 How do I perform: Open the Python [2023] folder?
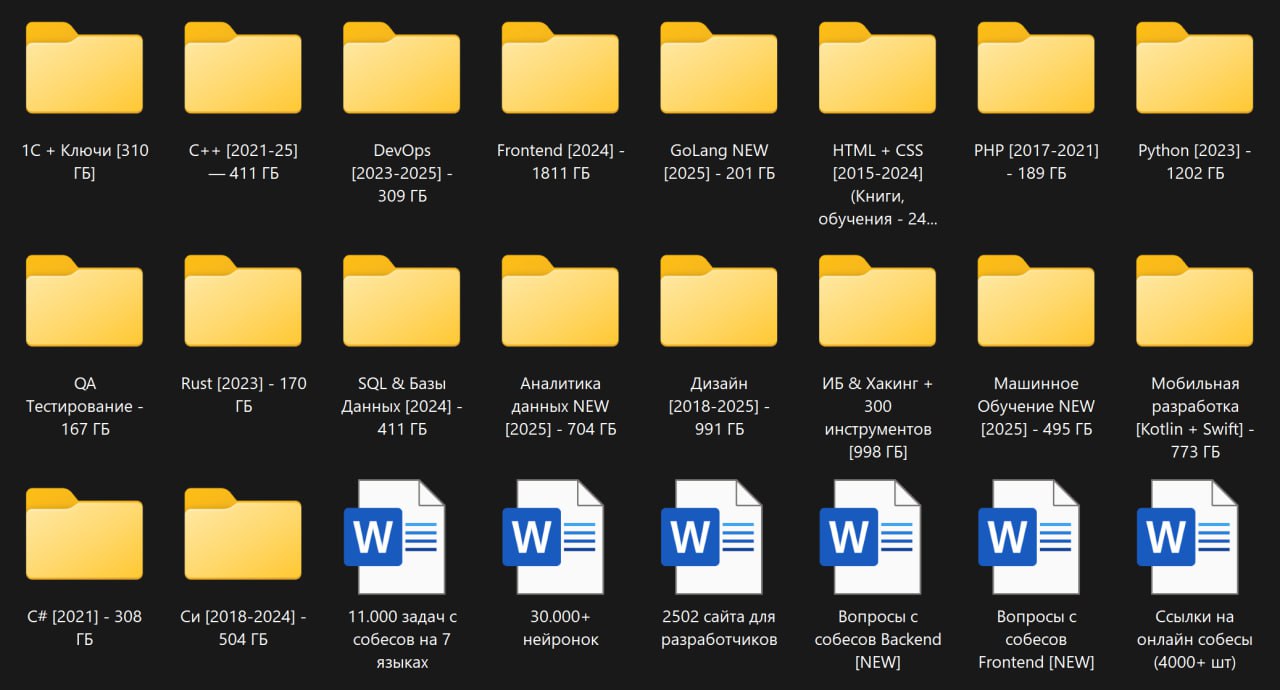click(1195, 68)
